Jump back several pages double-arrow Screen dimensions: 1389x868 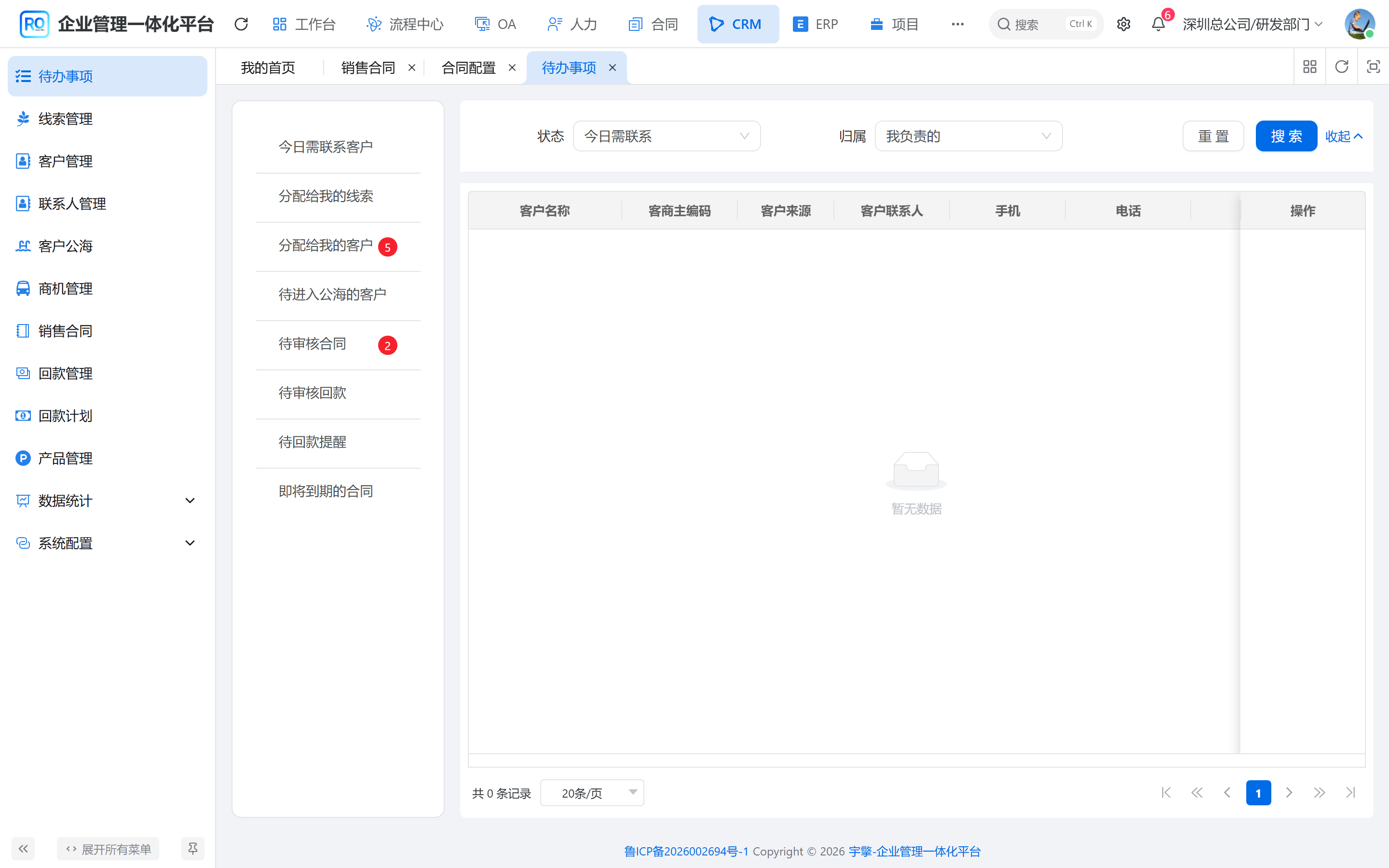pos(1197,793)
